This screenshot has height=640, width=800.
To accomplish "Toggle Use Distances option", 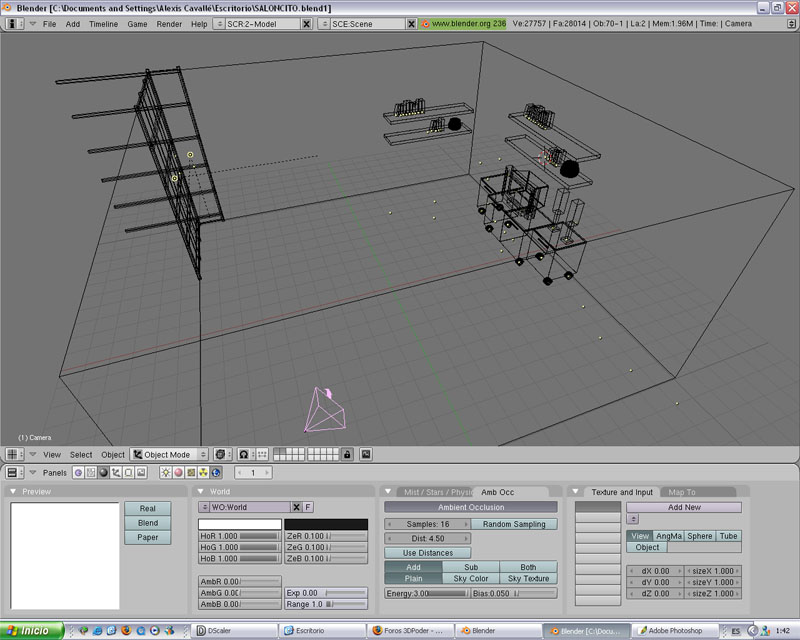I will tap(428, 553).
